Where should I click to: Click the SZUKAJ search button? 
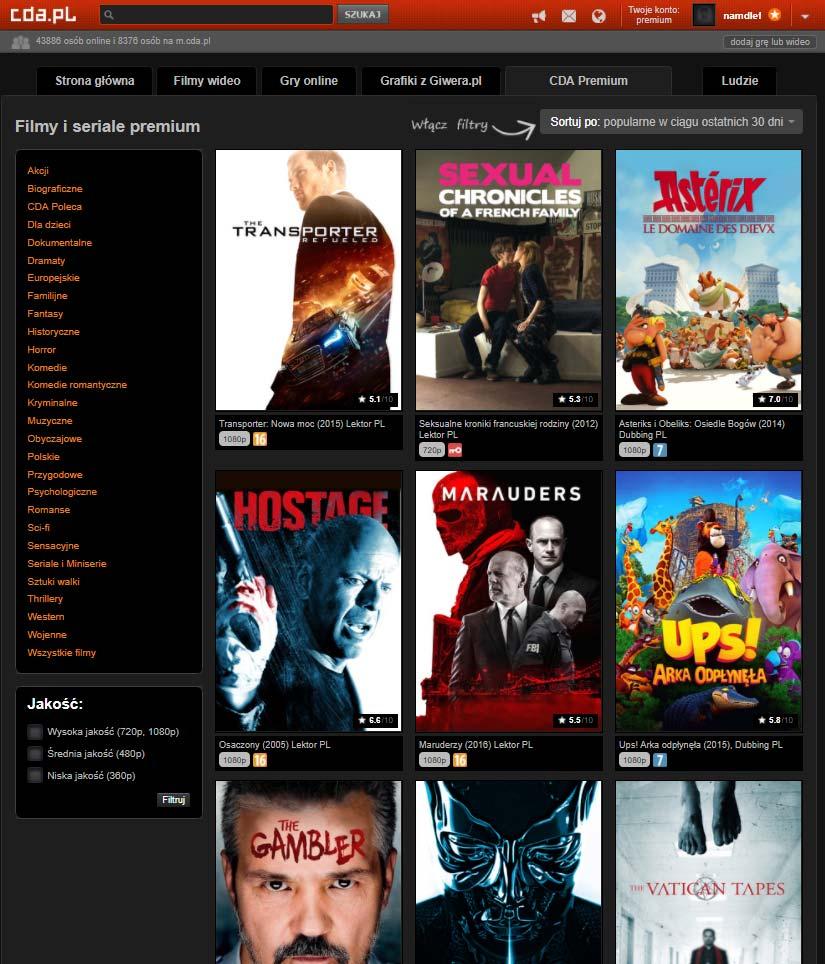[363, 14]
